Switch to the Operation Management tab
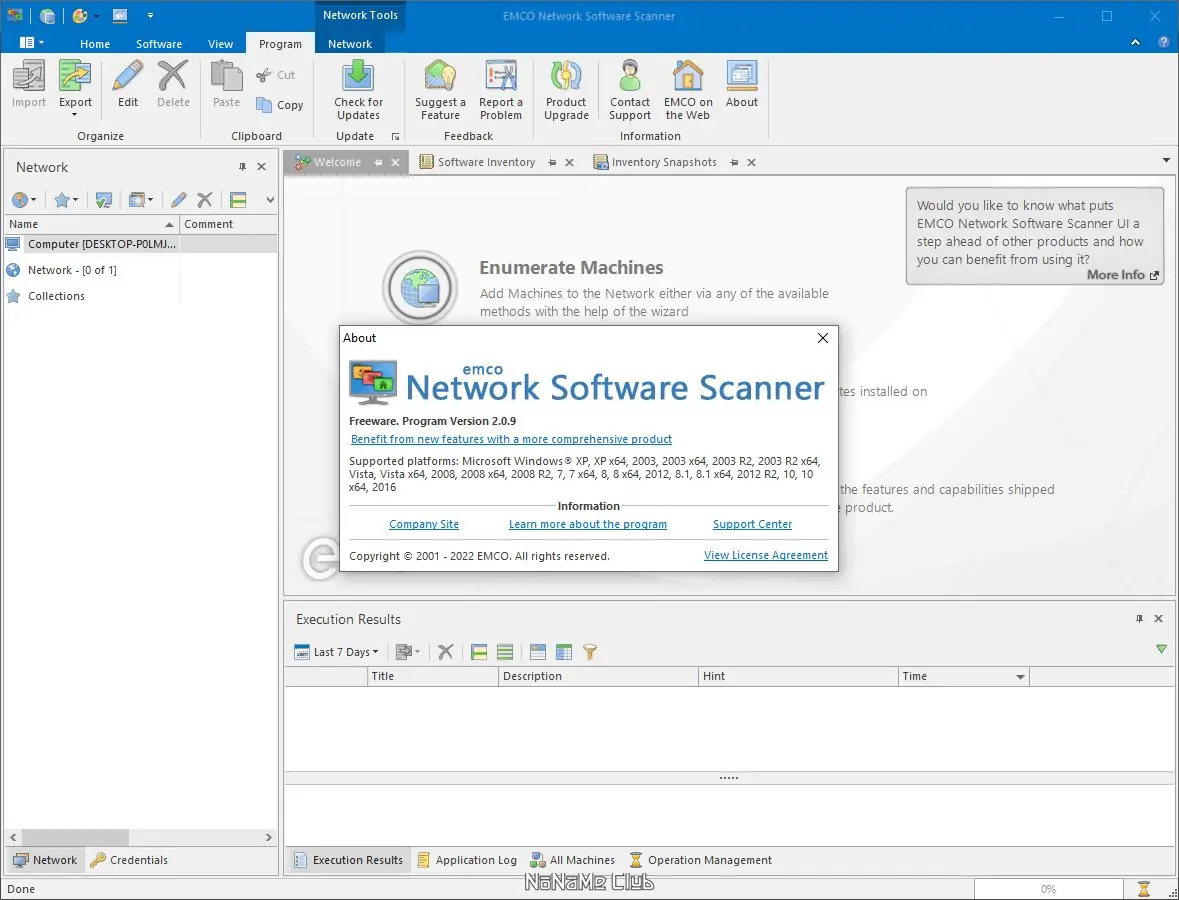The height and width of the screenshot is (900, 1179). coord(701,860)
